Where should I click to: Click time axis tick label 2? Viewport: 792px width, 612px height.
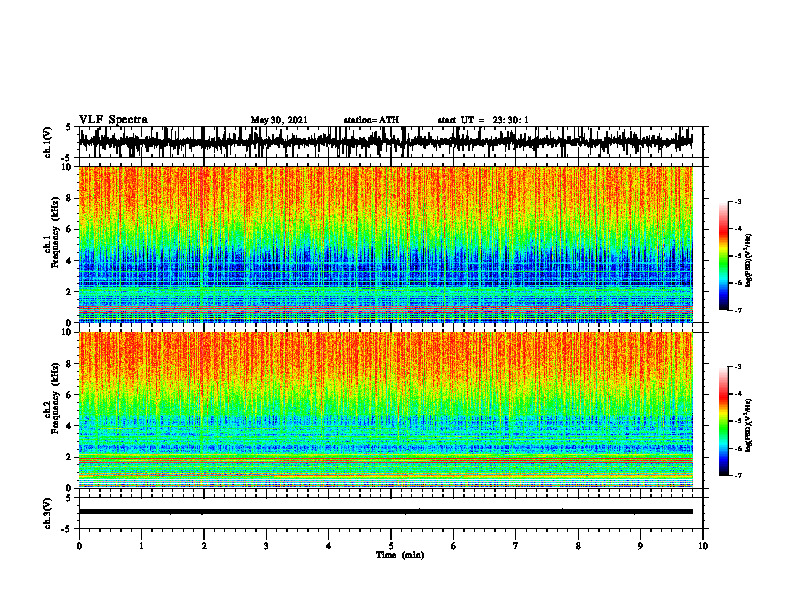tap(204, 546)
